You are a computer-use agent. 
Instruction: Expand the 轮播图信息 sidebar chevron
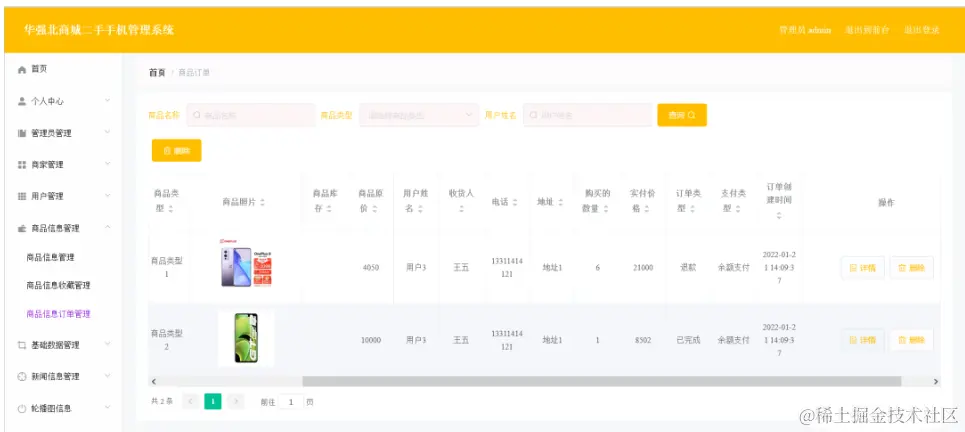pos(108,407)
